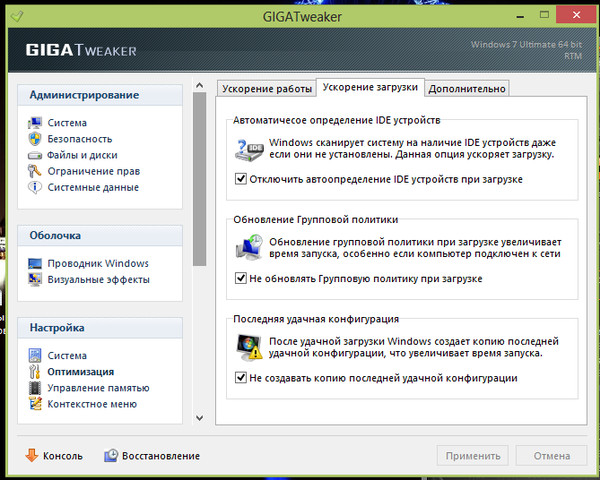This screenshot has width=600, height=480.
Task: Click the Администрирование section header
Action: coord(100,95)
